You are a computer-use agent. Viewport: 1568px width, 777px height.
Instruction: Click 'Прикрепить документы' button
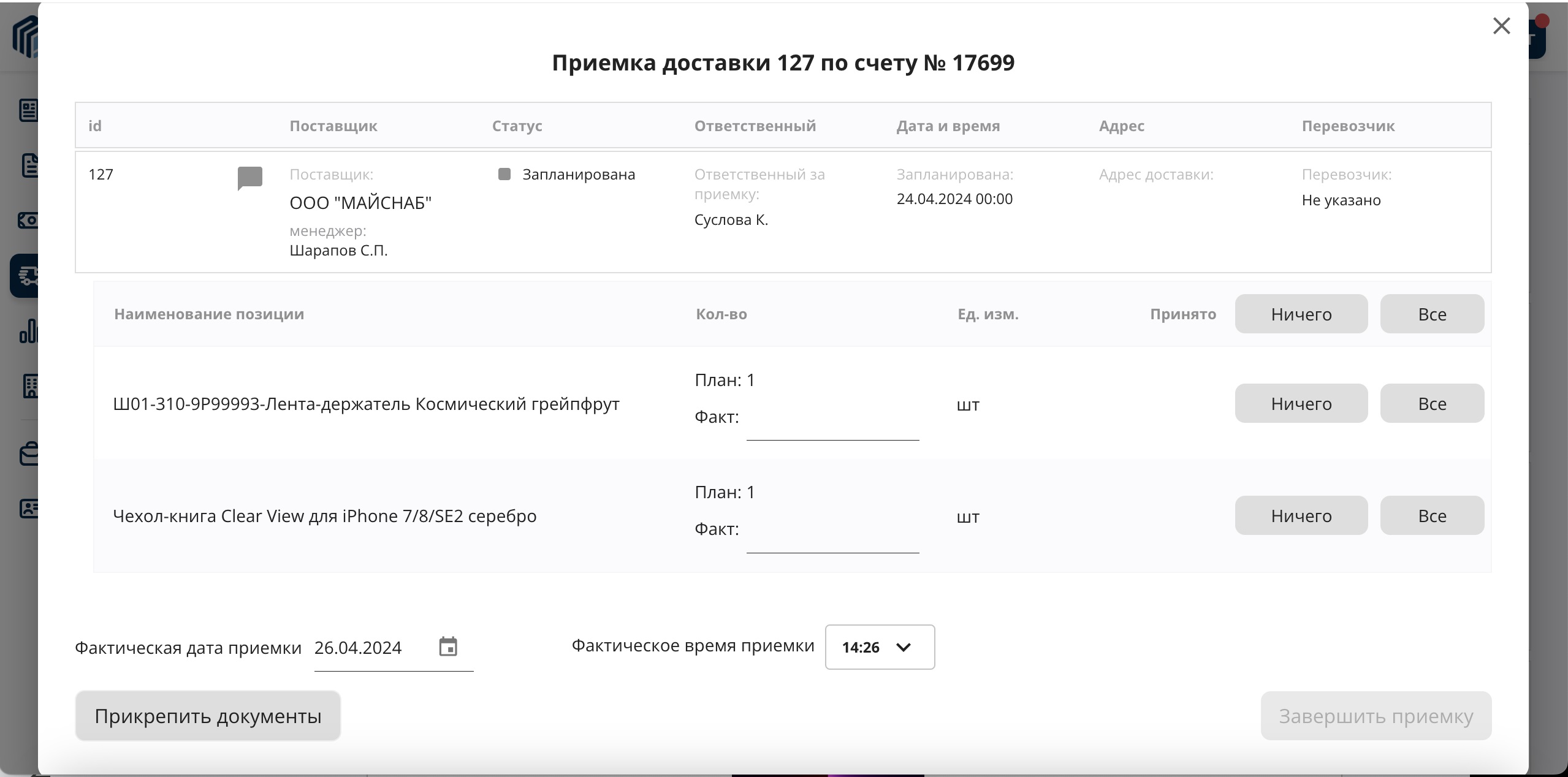[x=208, y=716]
